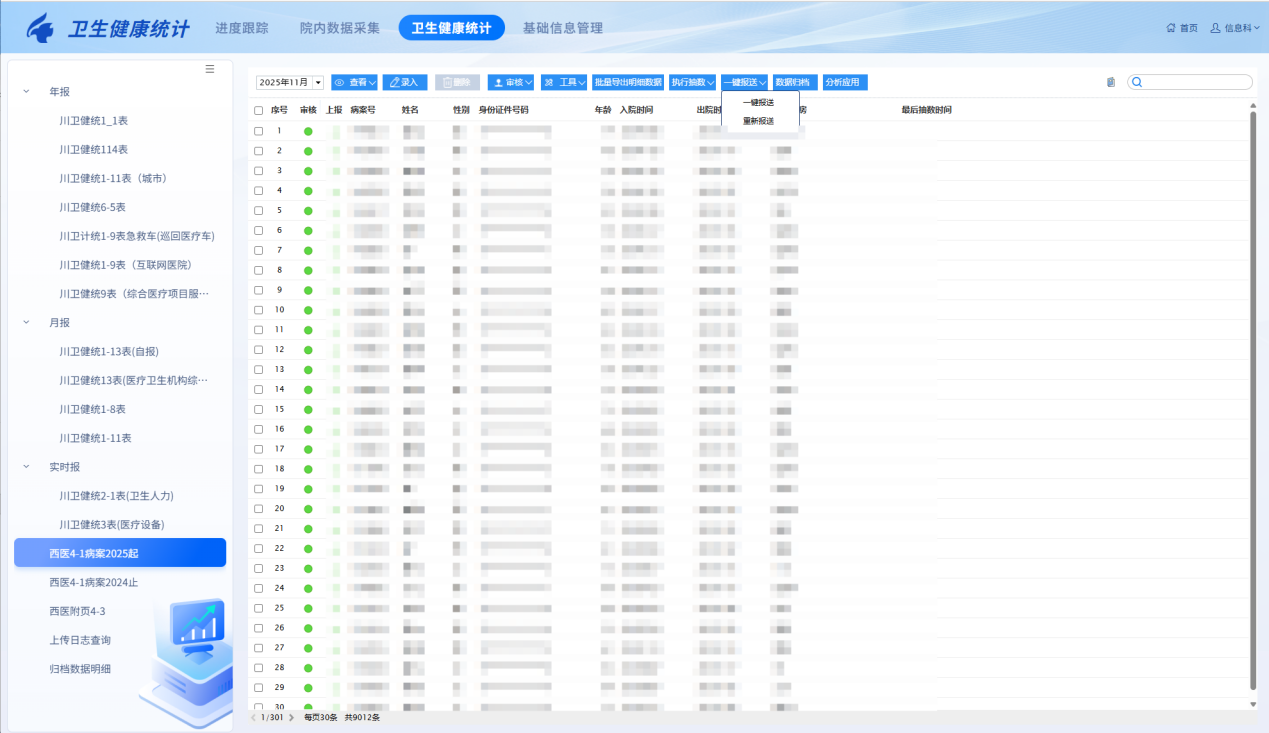Switch to the 院内数据采集 tab
Screen dimensions: 1269x733
340,28
